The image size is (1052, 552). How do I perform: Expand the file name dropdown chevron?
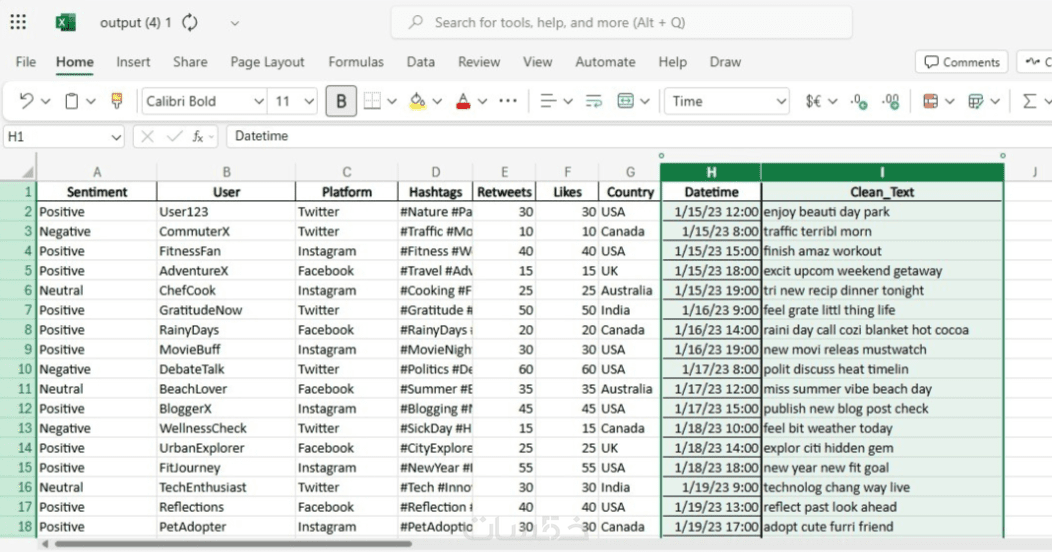[x=234, y=23]
